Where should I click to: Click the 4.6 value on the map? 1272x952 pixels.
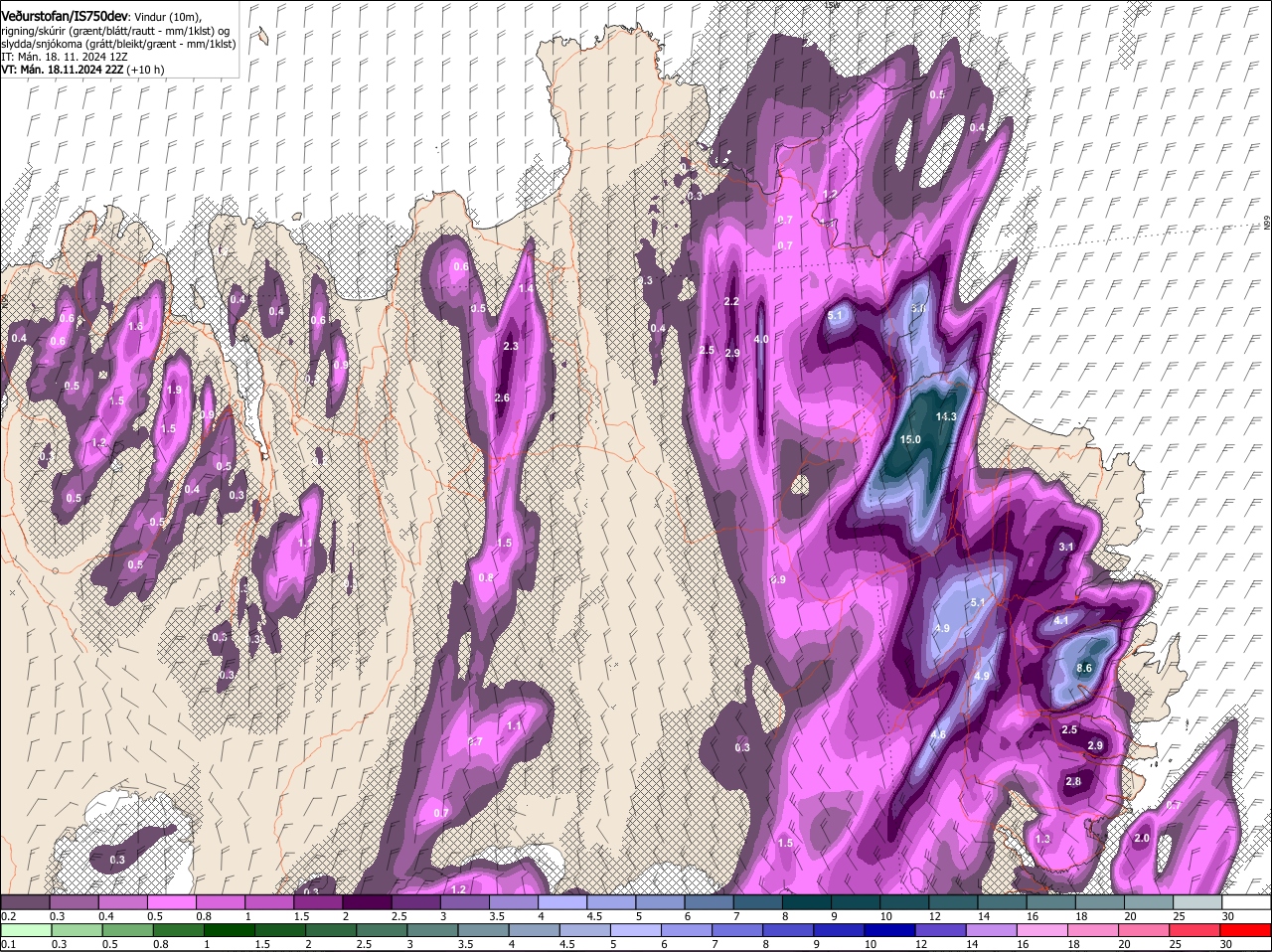(x=938, y=734)
